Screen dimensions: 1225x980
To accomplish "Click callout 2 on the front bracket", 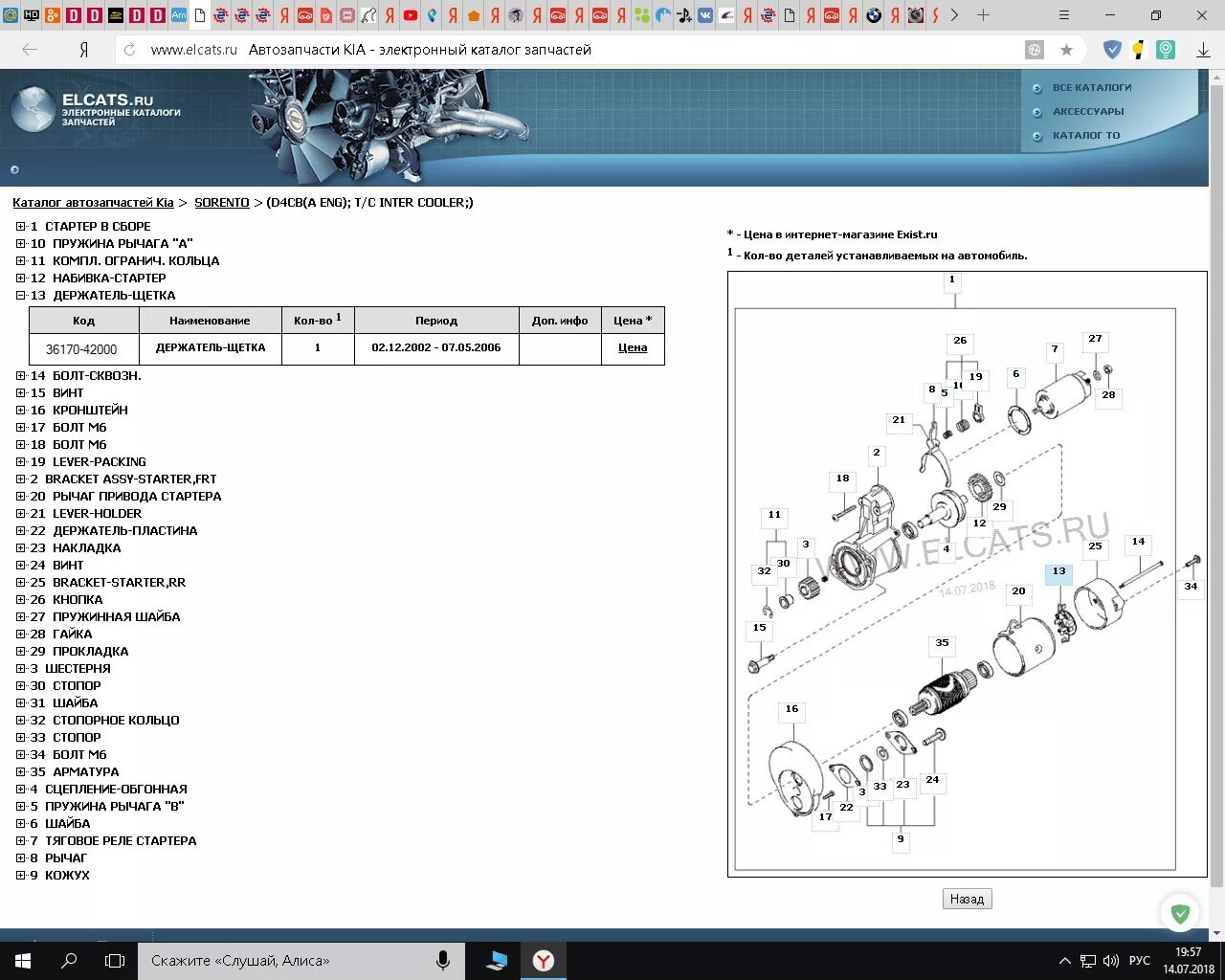I will [x=876, y=453].
